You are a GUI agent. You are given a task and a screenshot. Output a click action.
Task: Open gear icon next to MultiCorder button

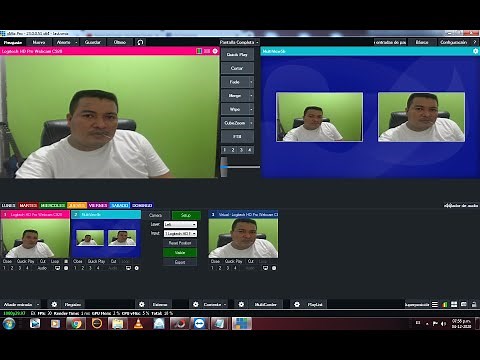tap(241, 304)
